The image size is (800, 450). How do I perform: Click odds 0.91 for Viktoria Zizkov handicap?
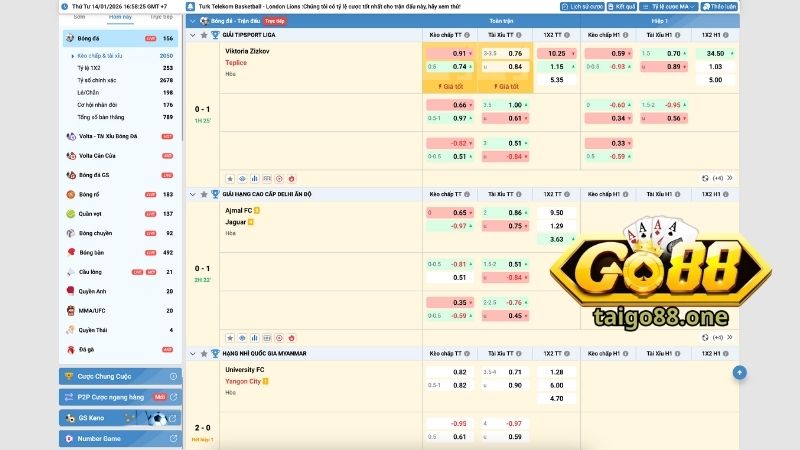point(450,54)
